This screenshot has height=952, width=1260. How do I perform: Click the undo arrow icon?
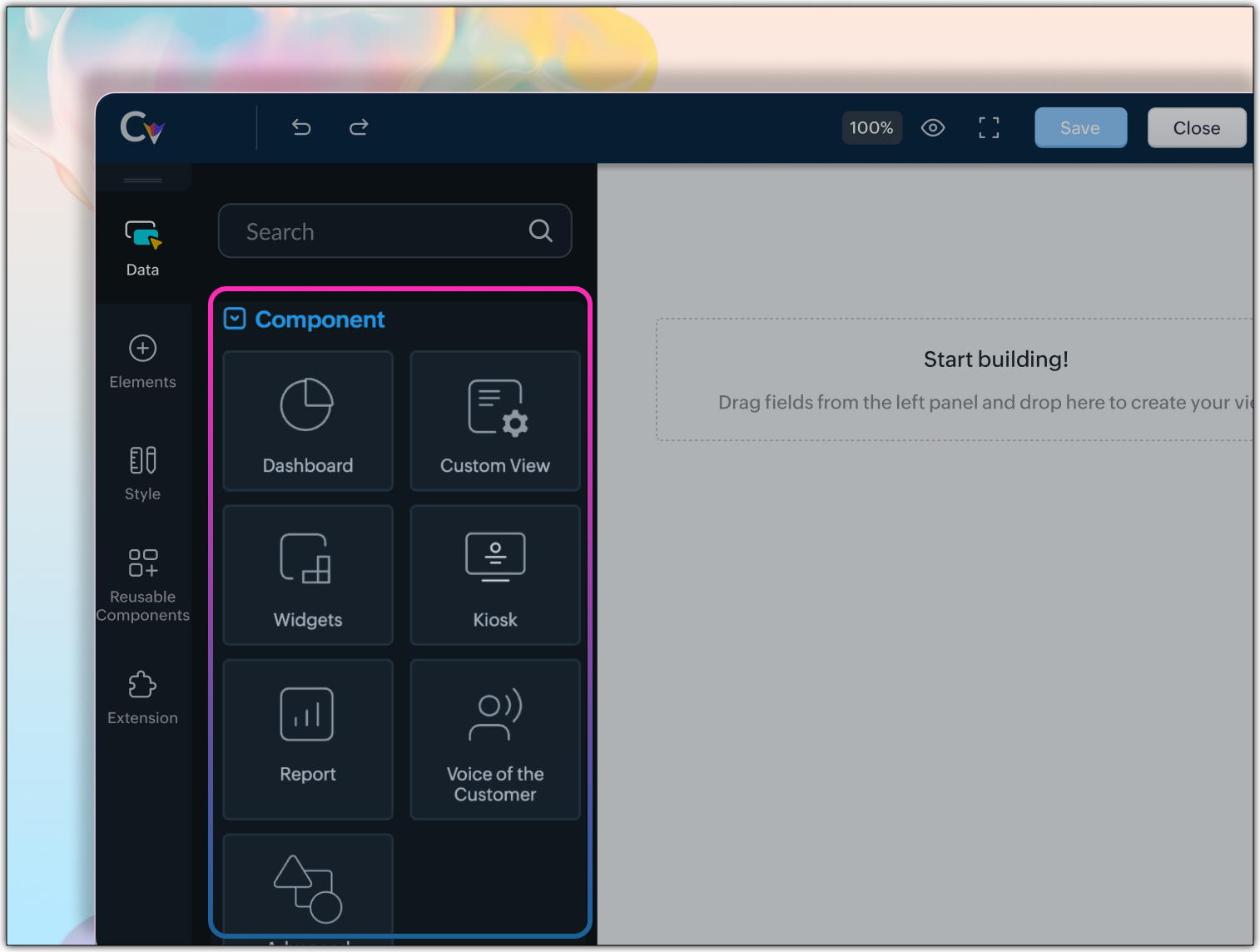301,127
